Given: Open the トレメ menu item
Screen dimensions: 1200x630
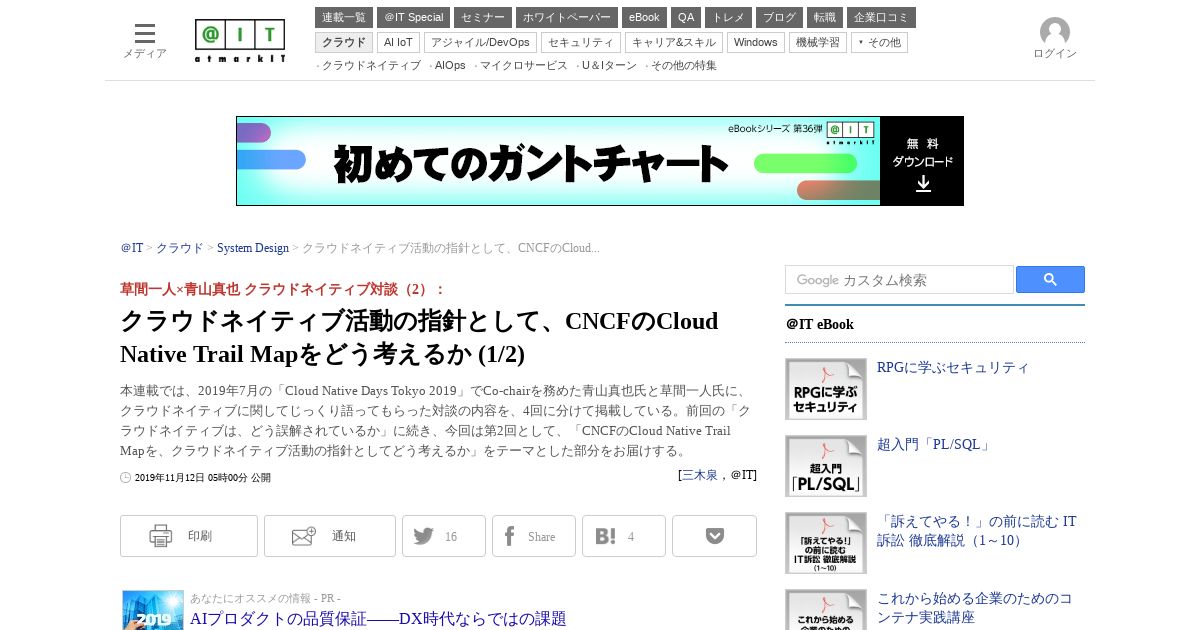Looking at the screenshot, I should (x=728, y=18).
